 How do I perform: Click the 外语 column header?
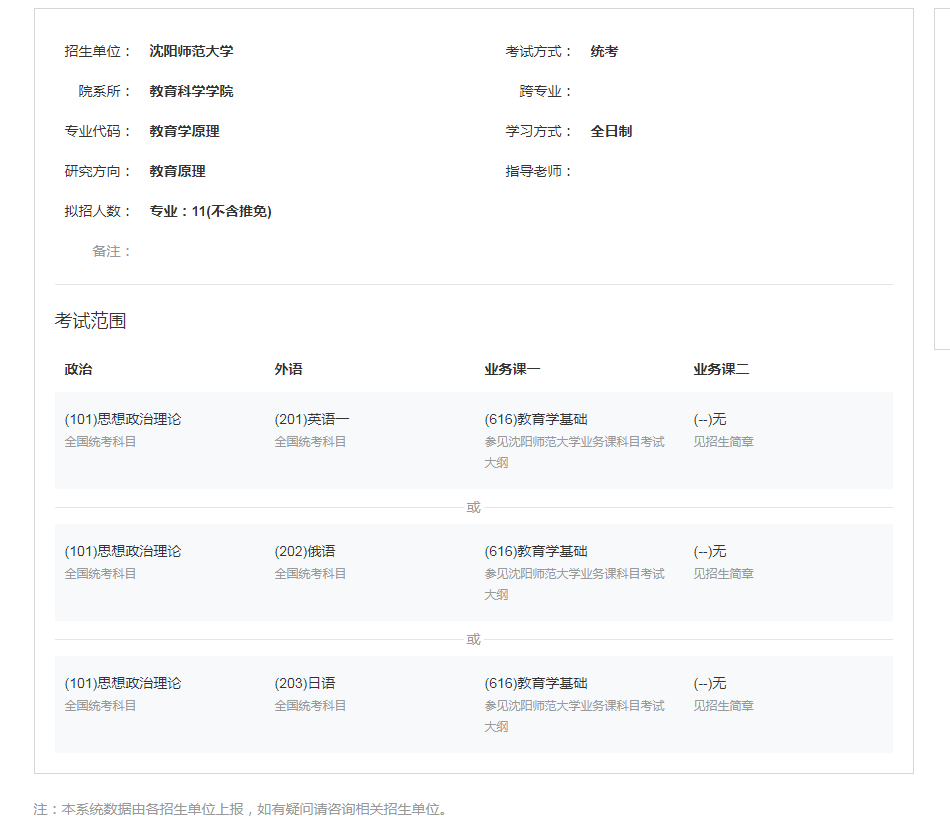coord(288,369)
